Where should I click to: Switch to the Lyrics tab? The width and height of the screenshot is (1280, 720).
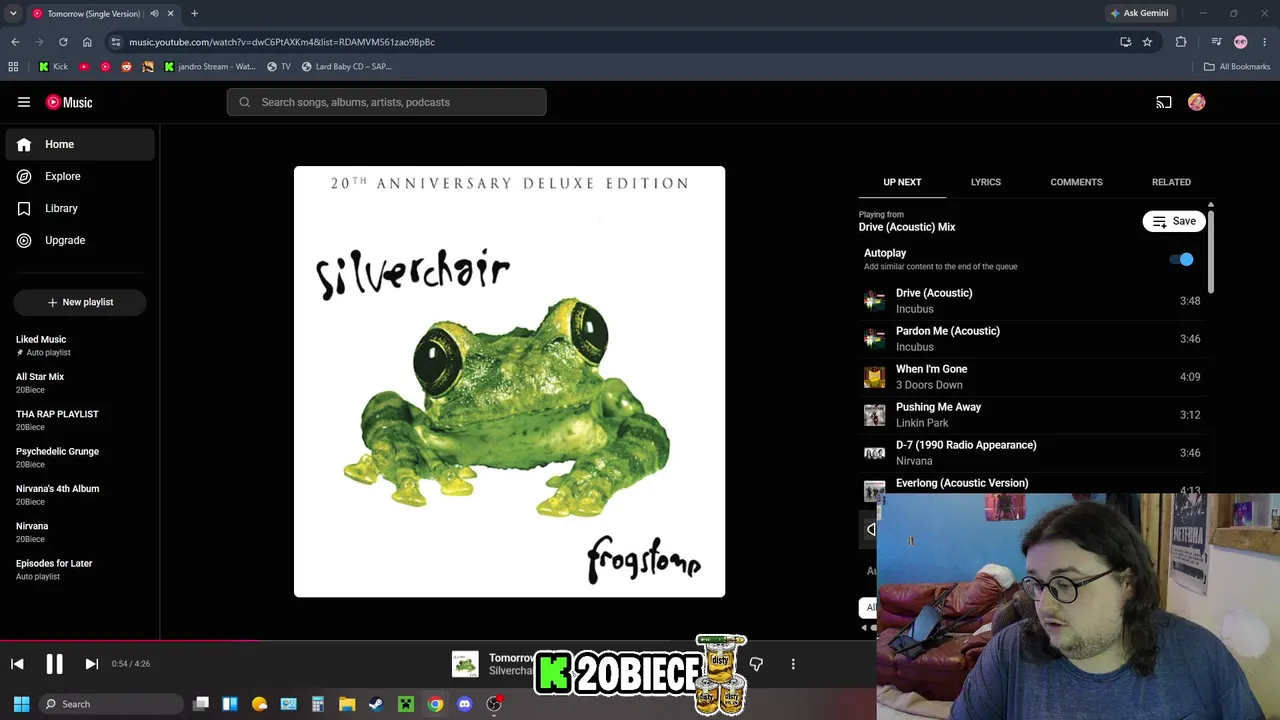point(985,182)
